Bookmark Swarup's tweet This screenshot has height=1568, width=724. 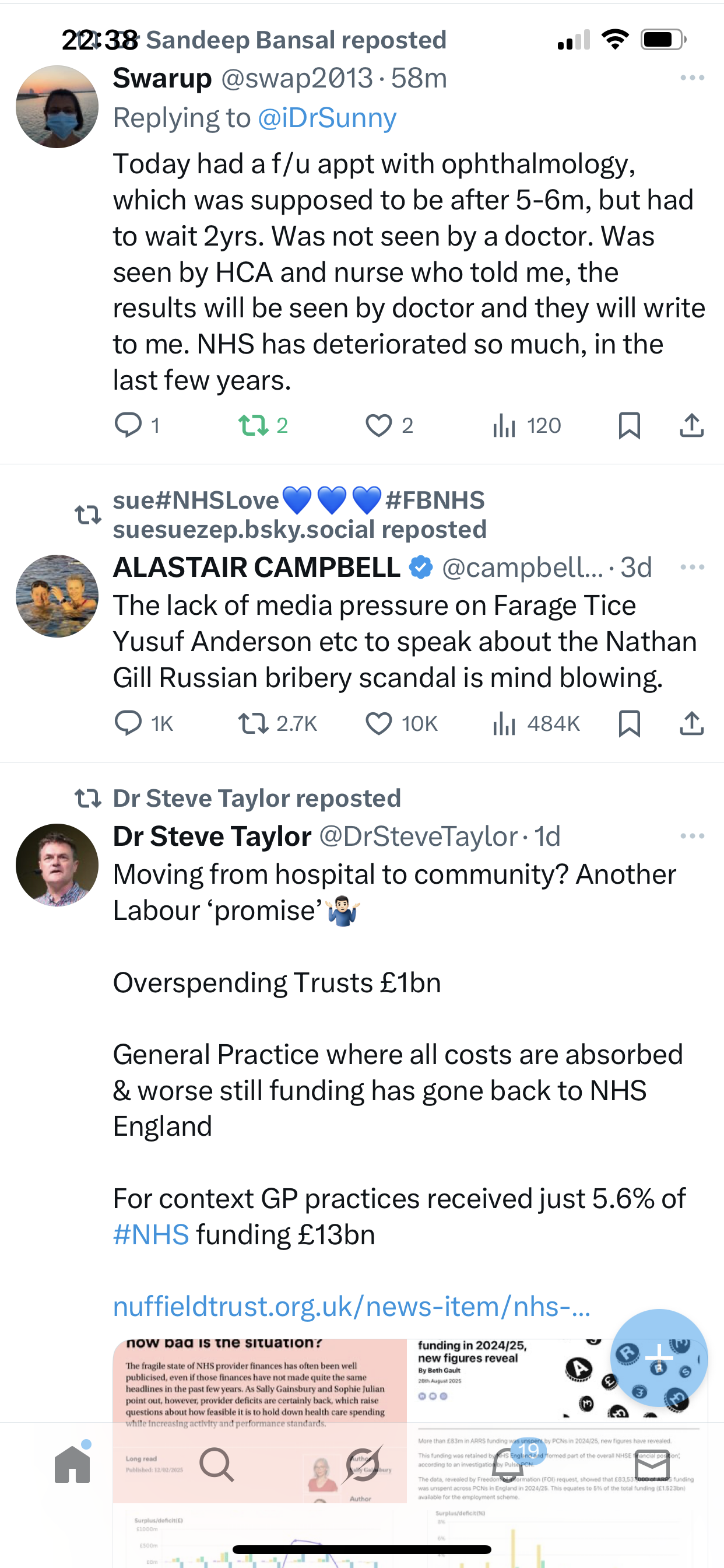click(x=629, y=425)
